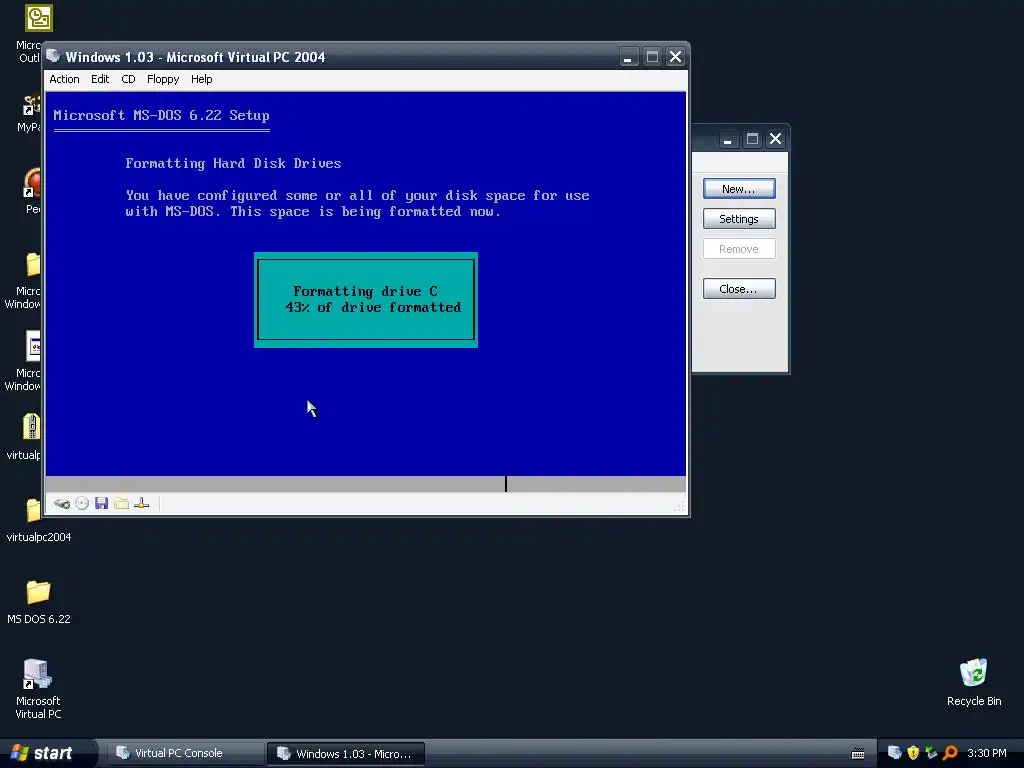
Task: Open the Help menu
Action: click(x=201, y=79)
